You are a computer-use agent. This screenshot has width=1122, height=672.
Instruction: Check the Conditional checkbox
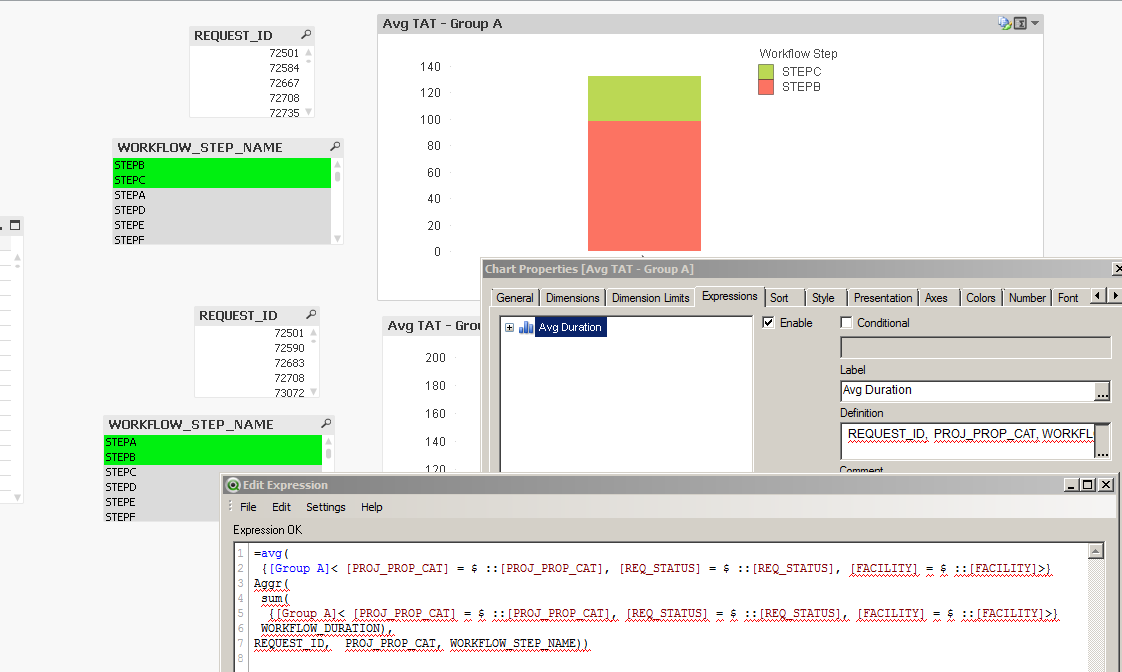click(x=847, y=323)
